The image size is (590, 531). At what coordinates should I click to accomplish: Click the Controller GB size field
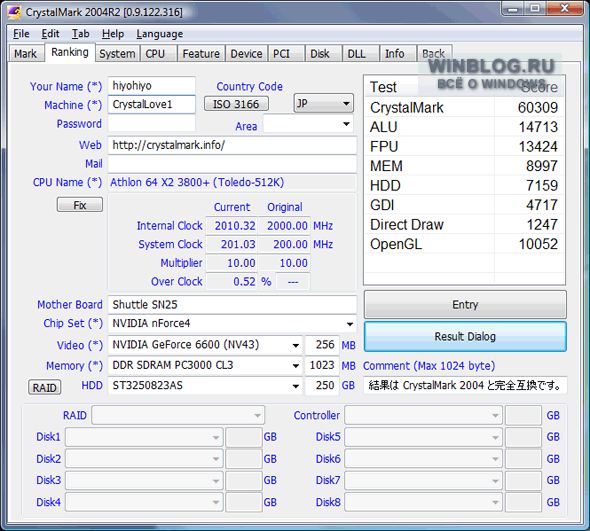click(523, 415)
